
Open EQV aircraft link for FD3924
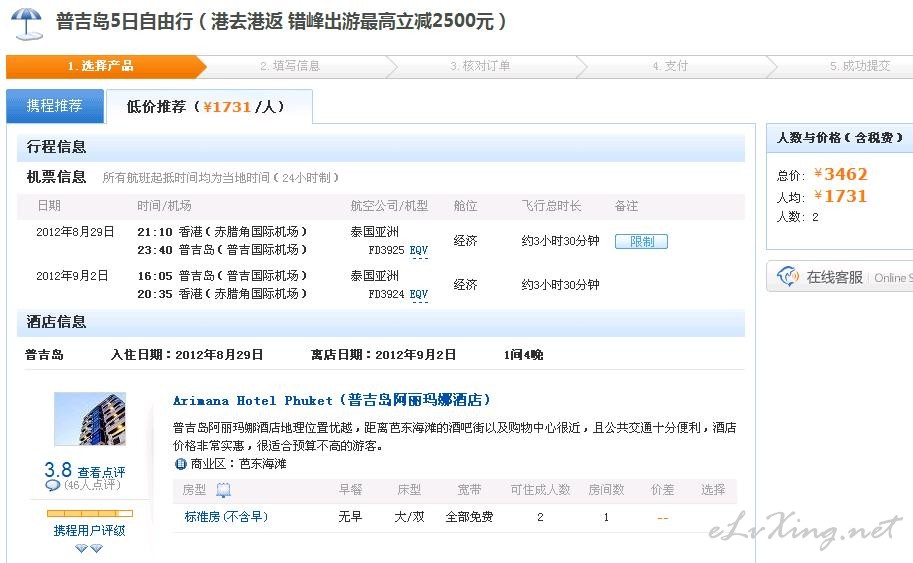tap(419, 295)
